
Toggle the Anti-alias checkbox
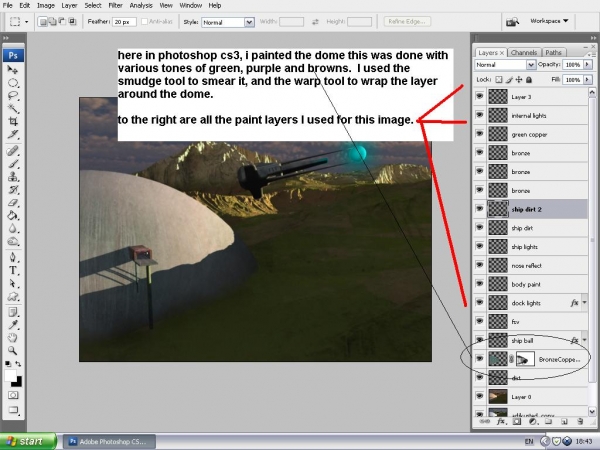click(144, 22)
